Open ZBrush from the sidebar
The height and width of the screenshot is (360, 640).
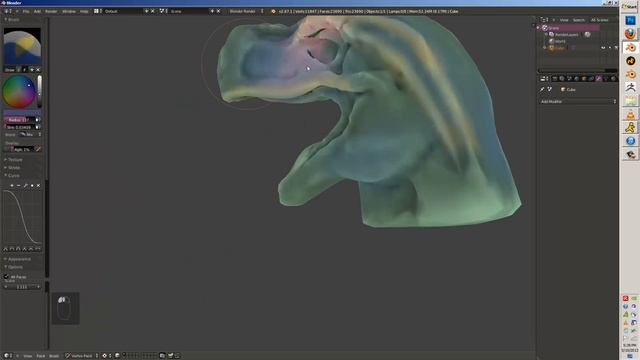[630, 87]
